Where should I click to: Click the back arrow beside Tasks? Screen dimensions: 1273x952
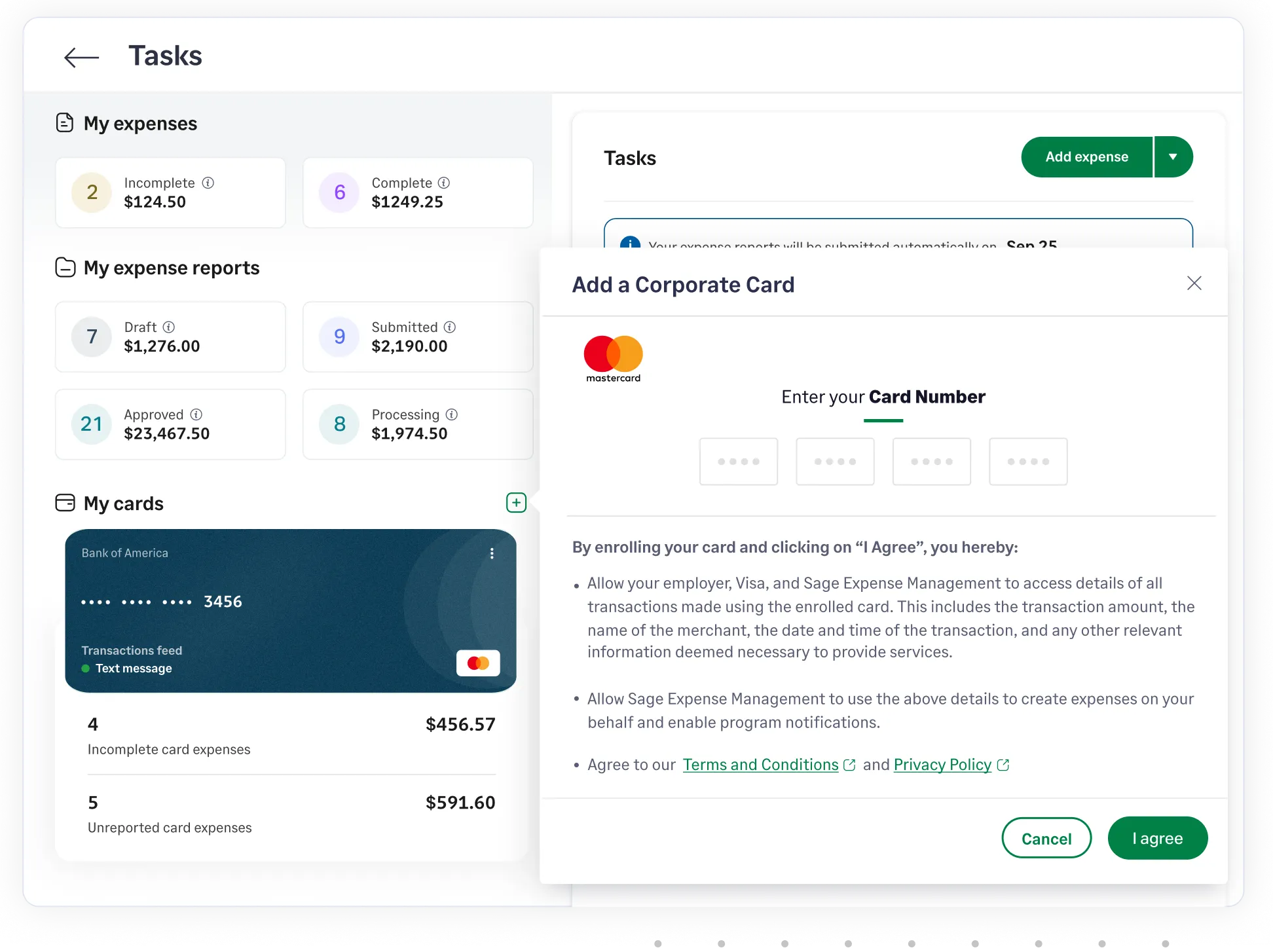click(81, 57)
